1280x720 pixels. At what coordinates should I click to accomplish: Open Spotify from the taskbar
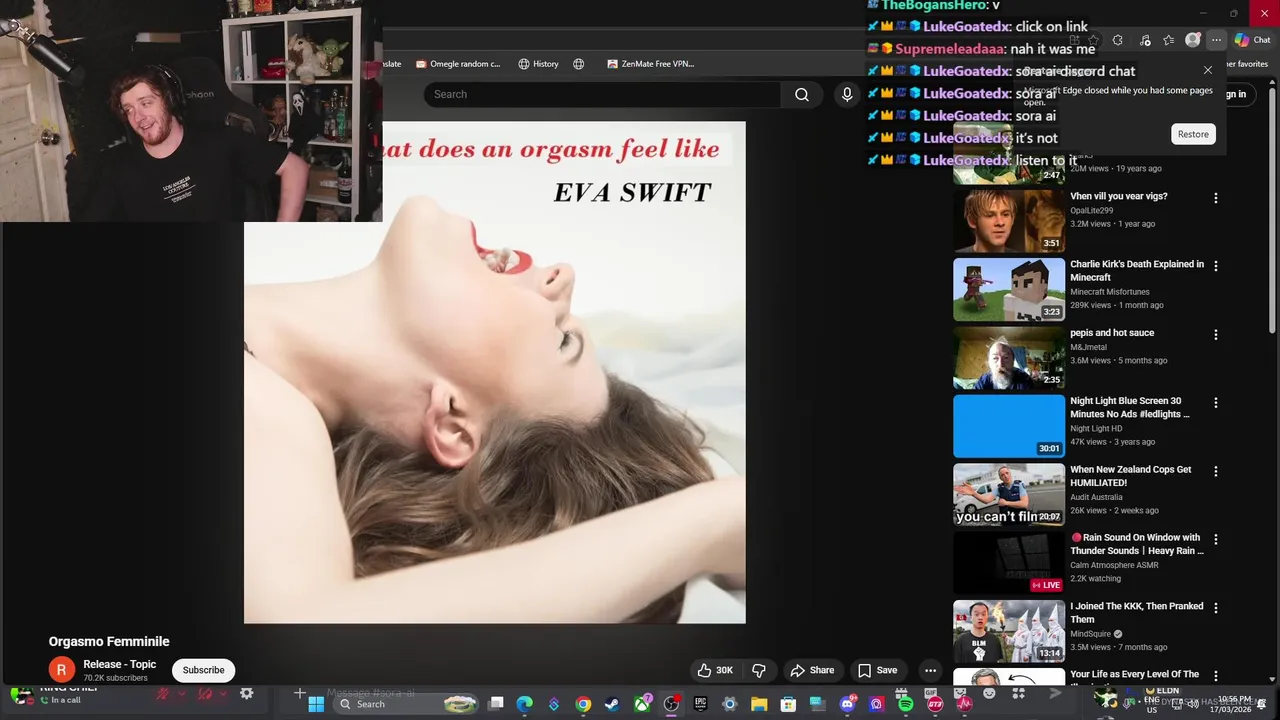coord(906,704)
